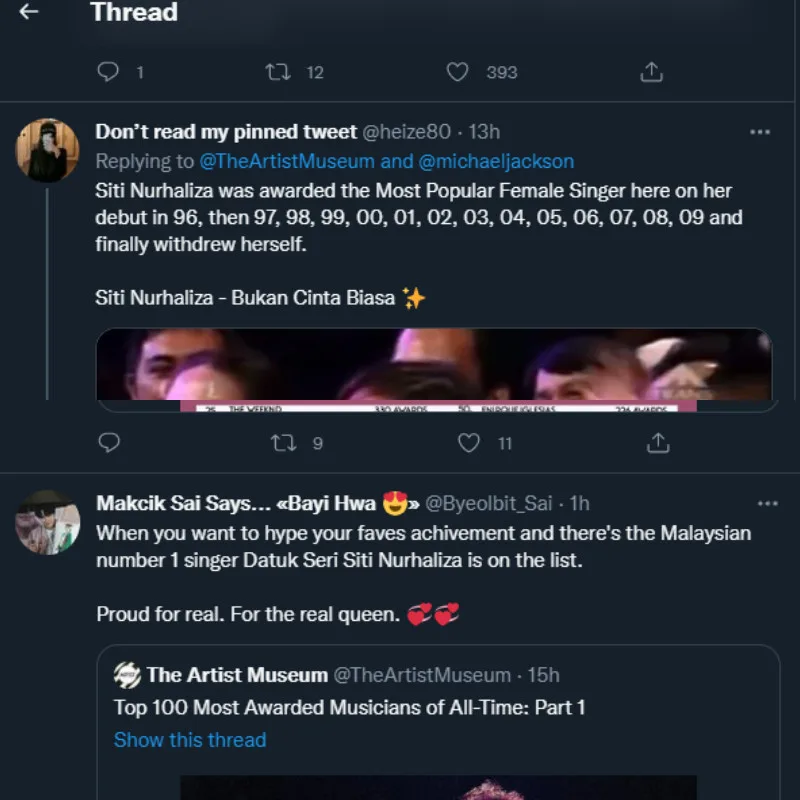This screenshot has width=800, height=800.
Task: Like the top tweet with 393 likes
Action: point(457,72)
